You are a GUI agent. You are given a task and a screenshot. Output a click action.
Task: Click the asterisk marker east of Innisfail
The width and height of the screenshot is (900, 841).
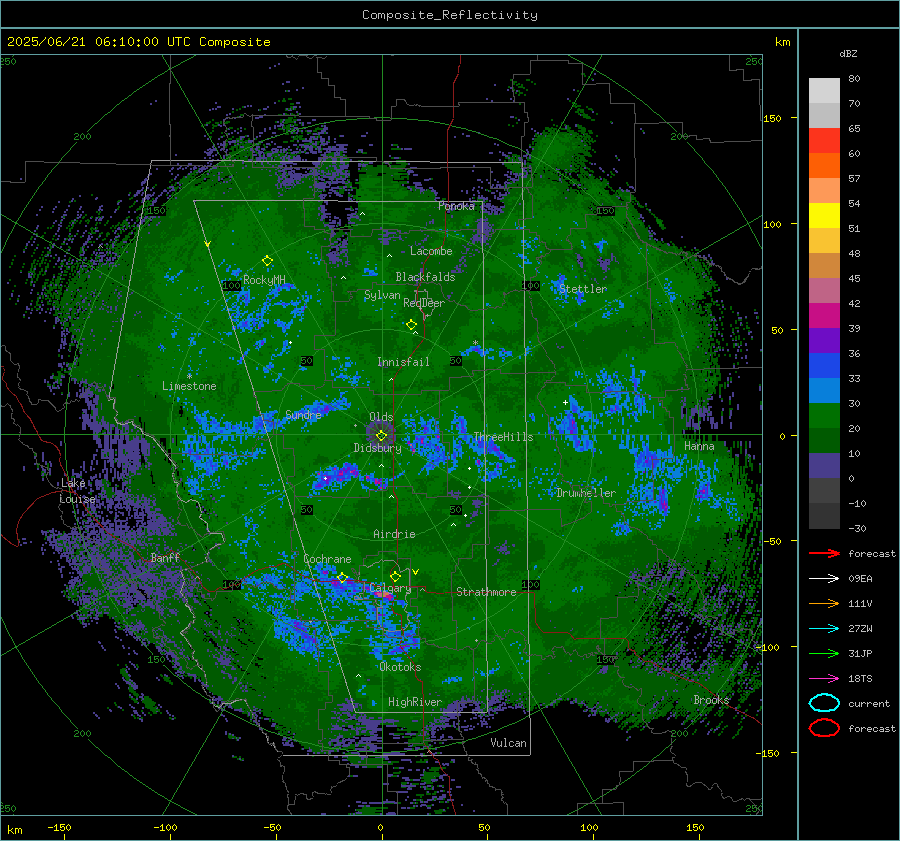[475, 344]
